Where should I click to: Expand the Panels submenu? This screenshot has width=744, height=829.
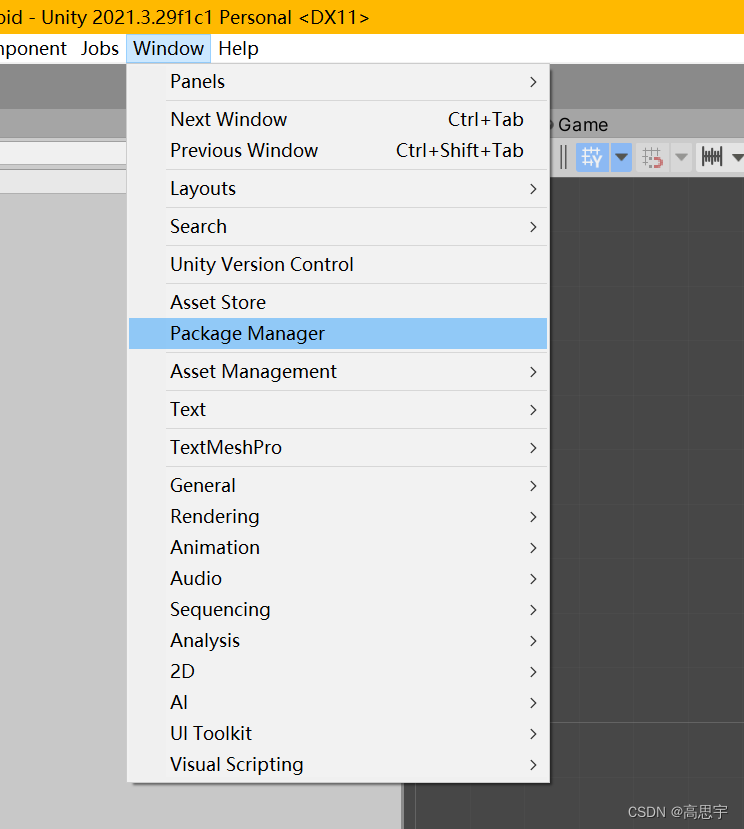click(338, 82)
